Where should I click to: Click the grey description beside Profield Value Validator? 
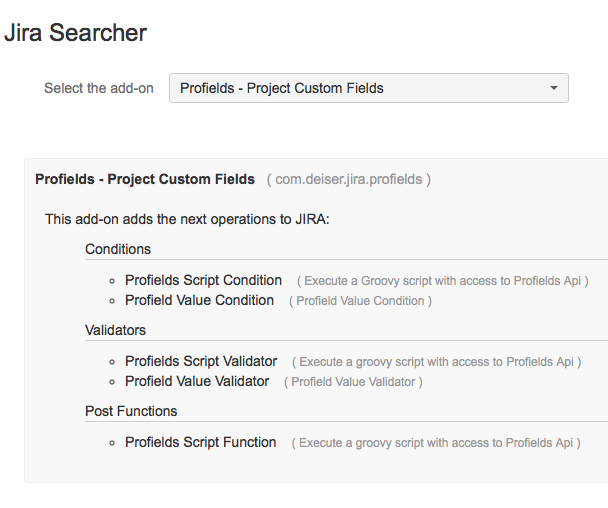[353, 382]
